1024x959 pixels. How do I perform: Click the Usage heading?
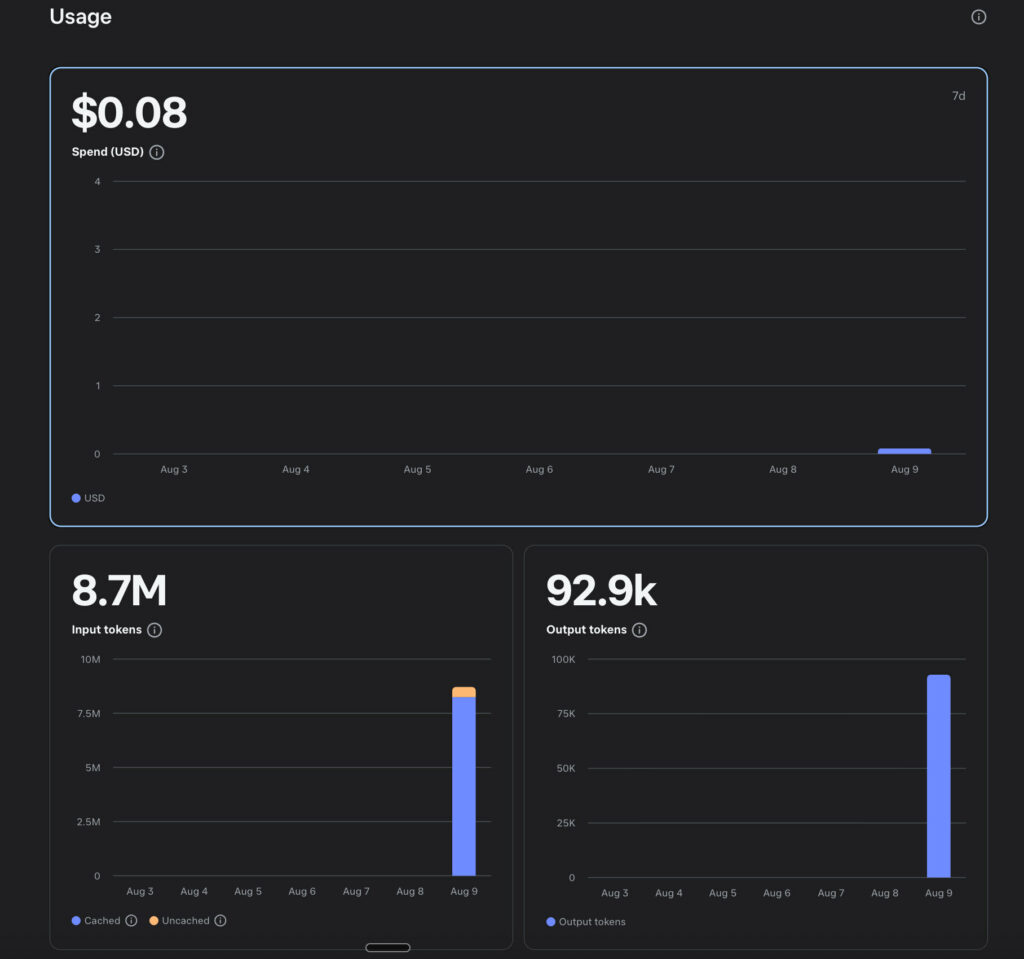click(x=80, y=17)
